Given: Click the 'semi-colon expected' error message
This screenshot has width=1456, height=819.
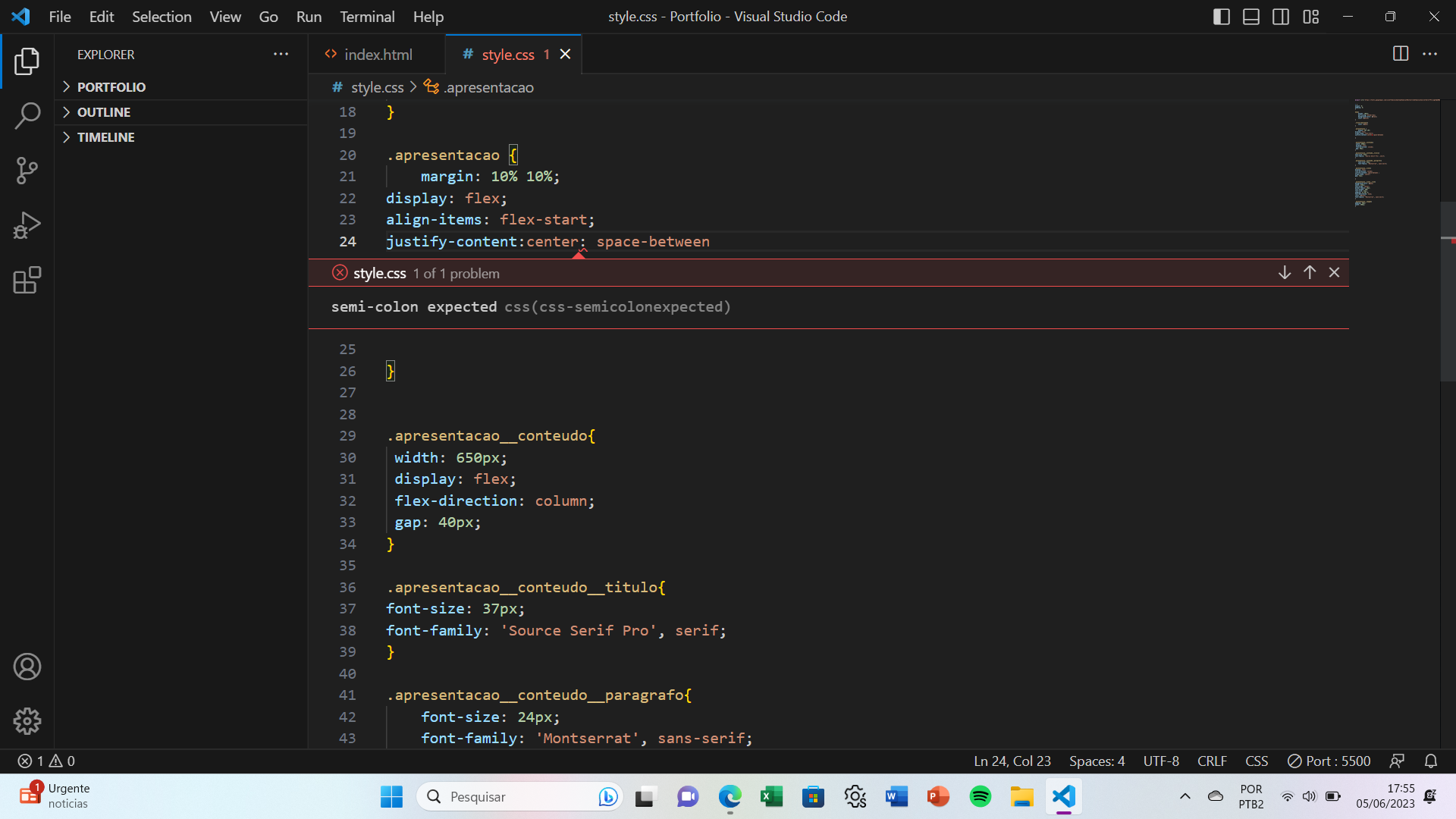Looking at the screenshot, I should point(414,306).
